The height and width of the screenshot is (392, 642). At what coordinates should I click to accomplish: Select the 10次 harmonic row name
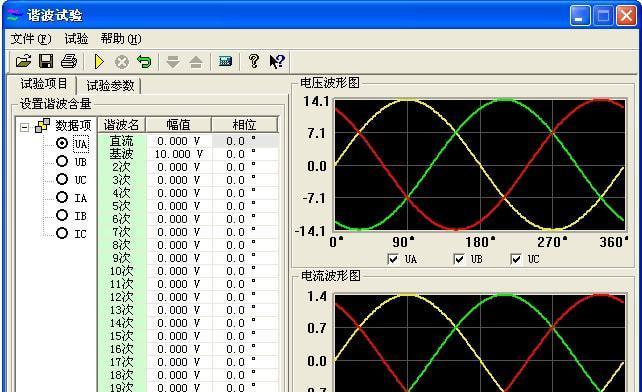122,271
